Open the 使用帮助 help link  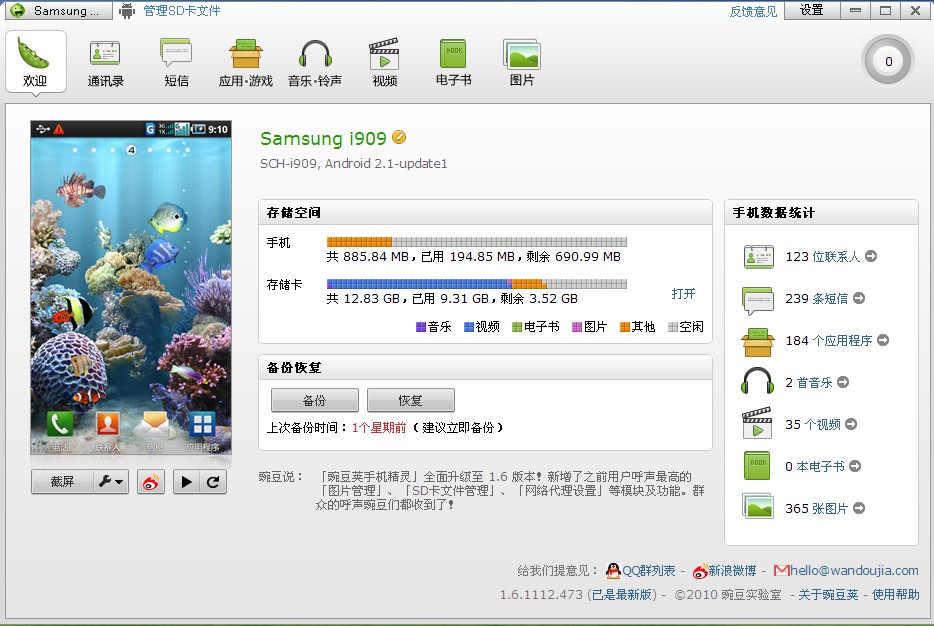click(x=895, y=594)
